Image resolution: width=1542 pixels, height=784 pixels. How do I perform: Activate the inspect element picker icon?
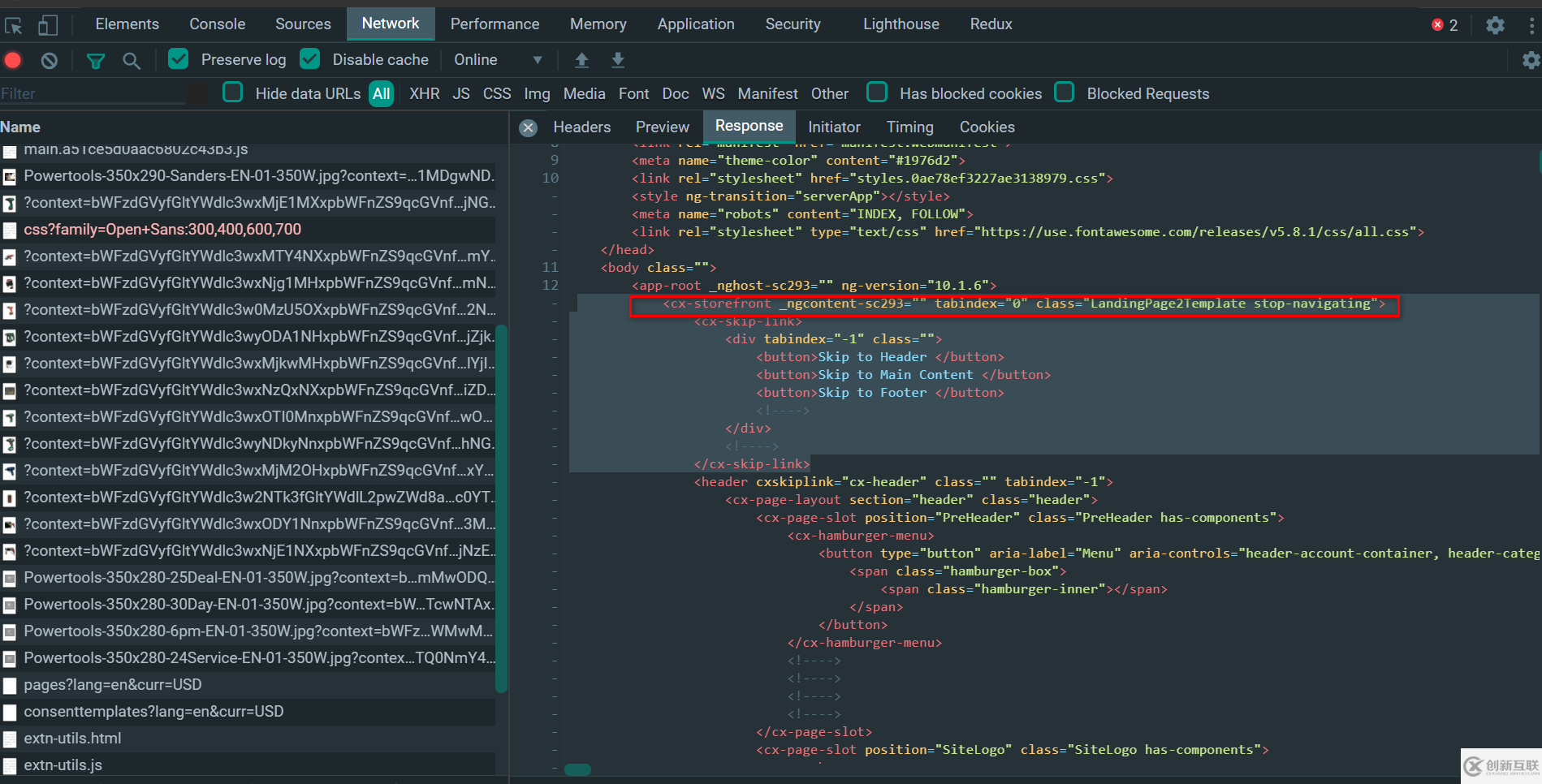tap(14, 25)
